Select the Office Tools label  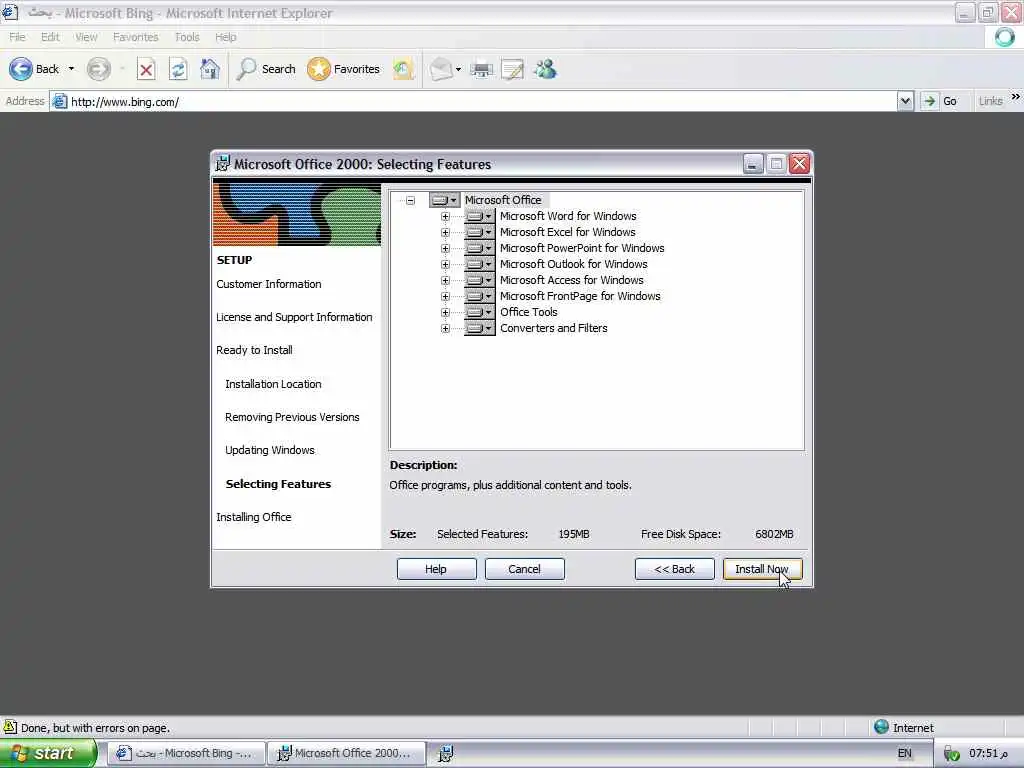coord(528,312)
